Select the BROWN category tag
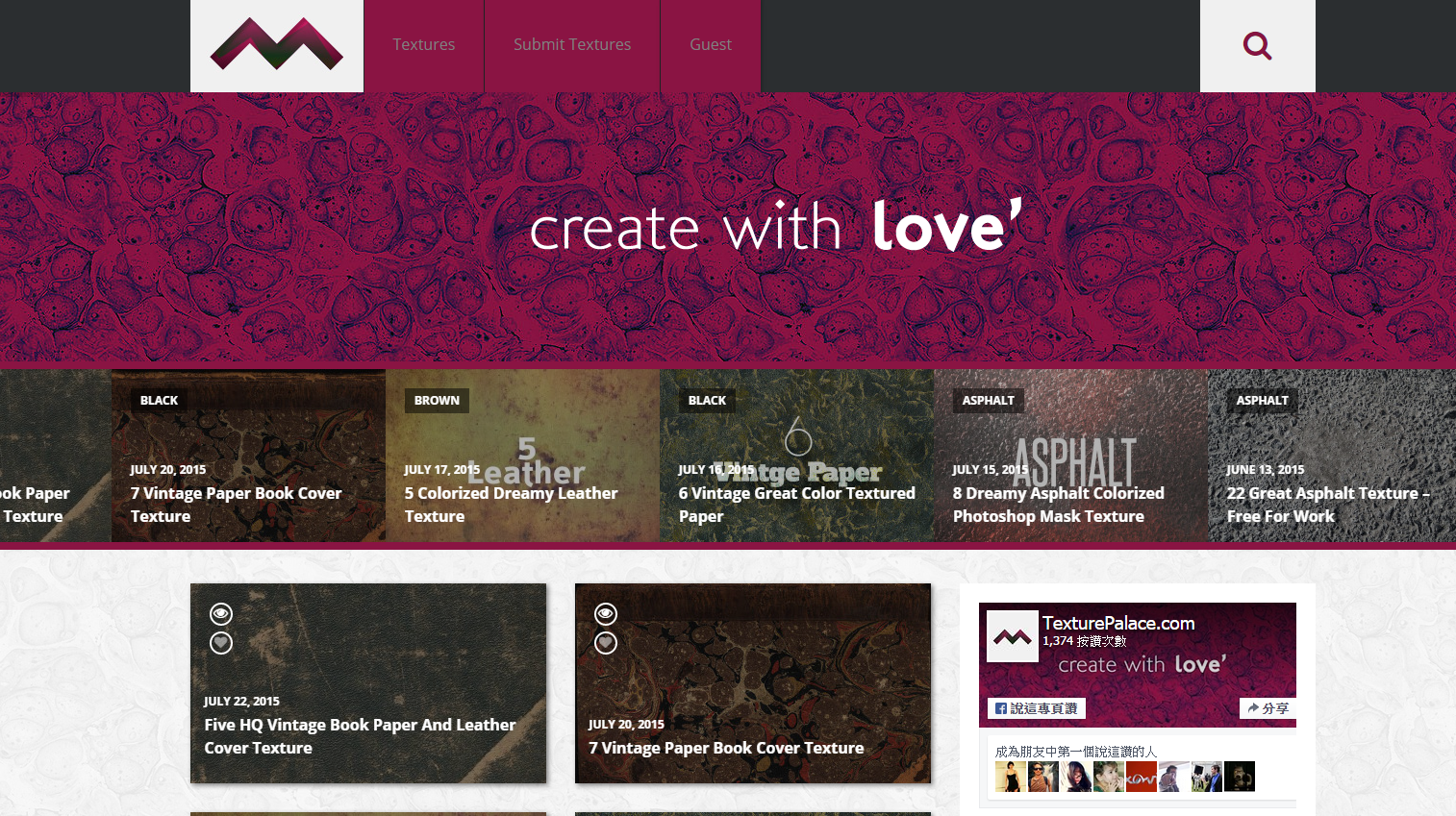This screenshot has width=1456, height=816. point(437,401)
